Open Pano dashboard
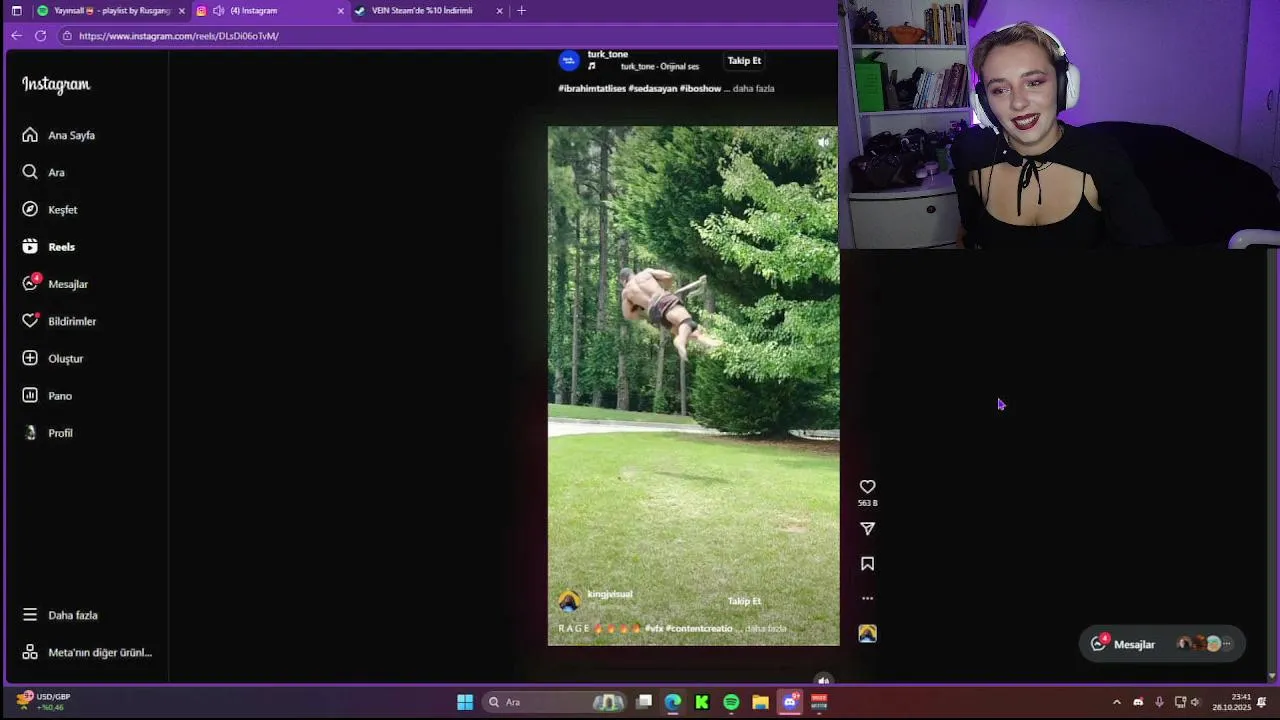1280x720 pixels. (47, 396)
